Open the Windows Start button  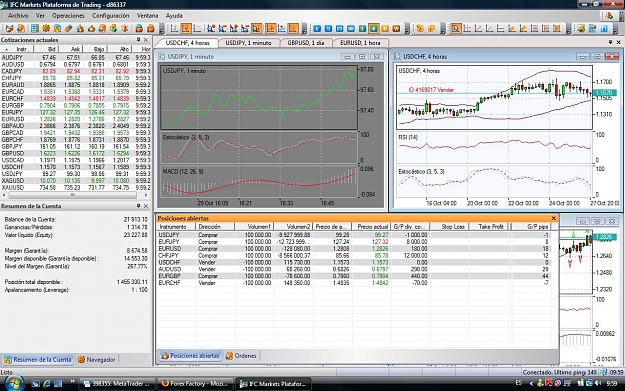[x=13, y=383]
